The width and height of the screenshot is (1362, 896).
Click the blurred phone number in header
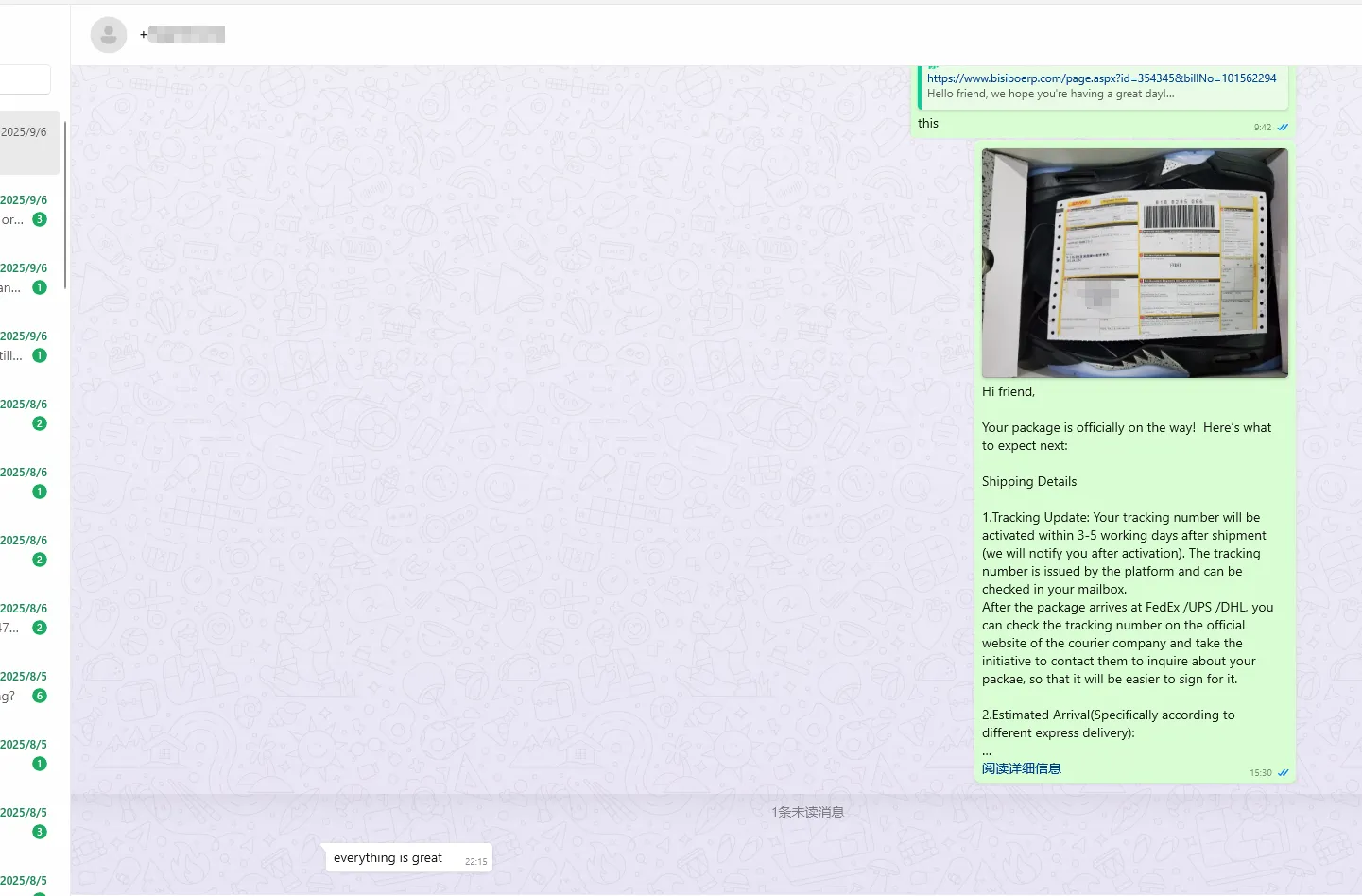point(186,35)
